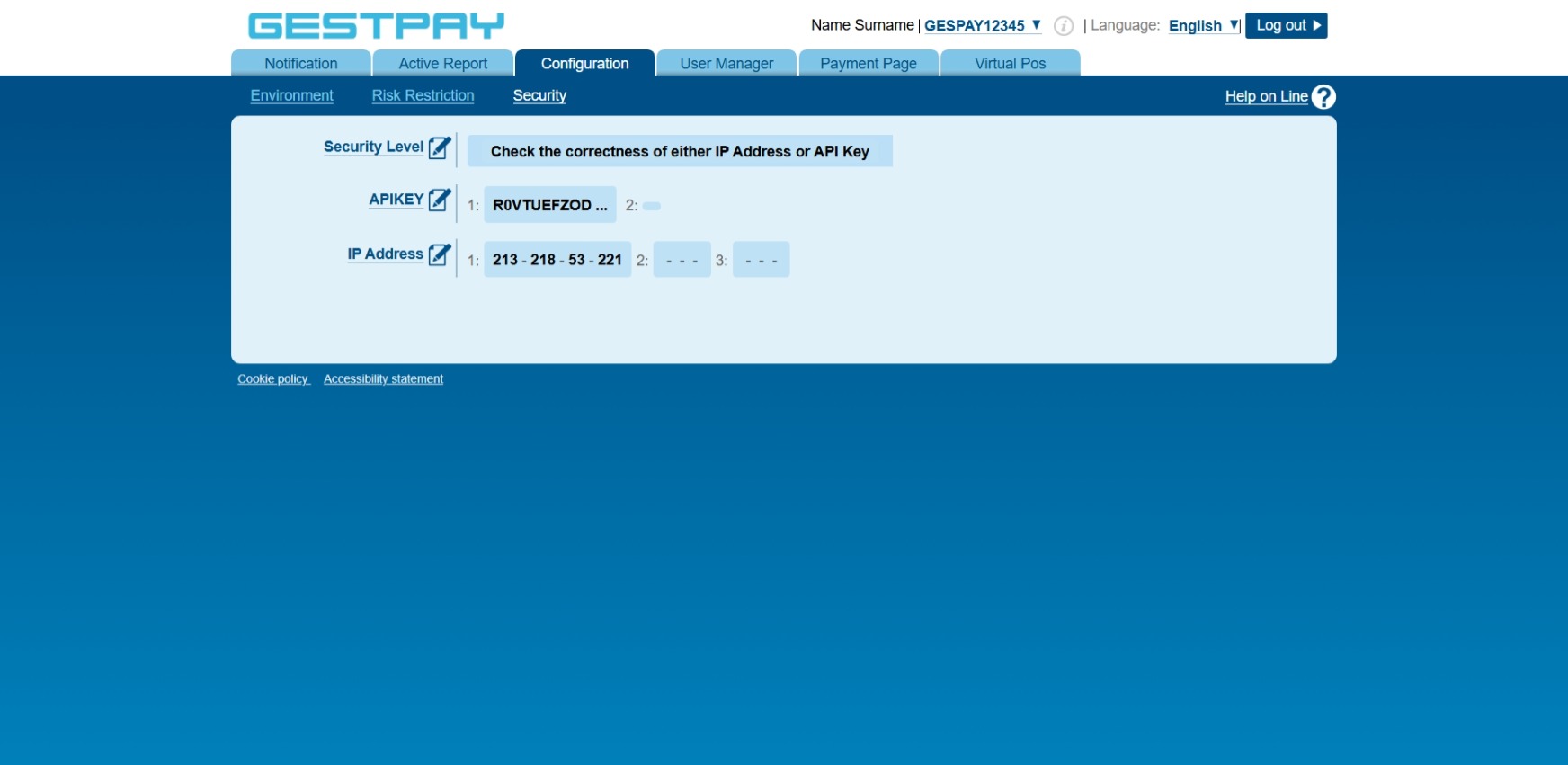This screenshot has height=765, width=1568.
Task: Click the empty second API key field
Action: tap(652, 206)
